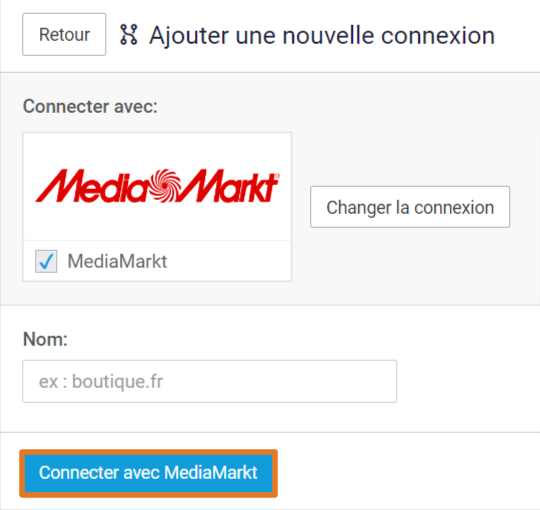Click the Changer la connexion button
The image size is (540, 510).
pos(410,207)
